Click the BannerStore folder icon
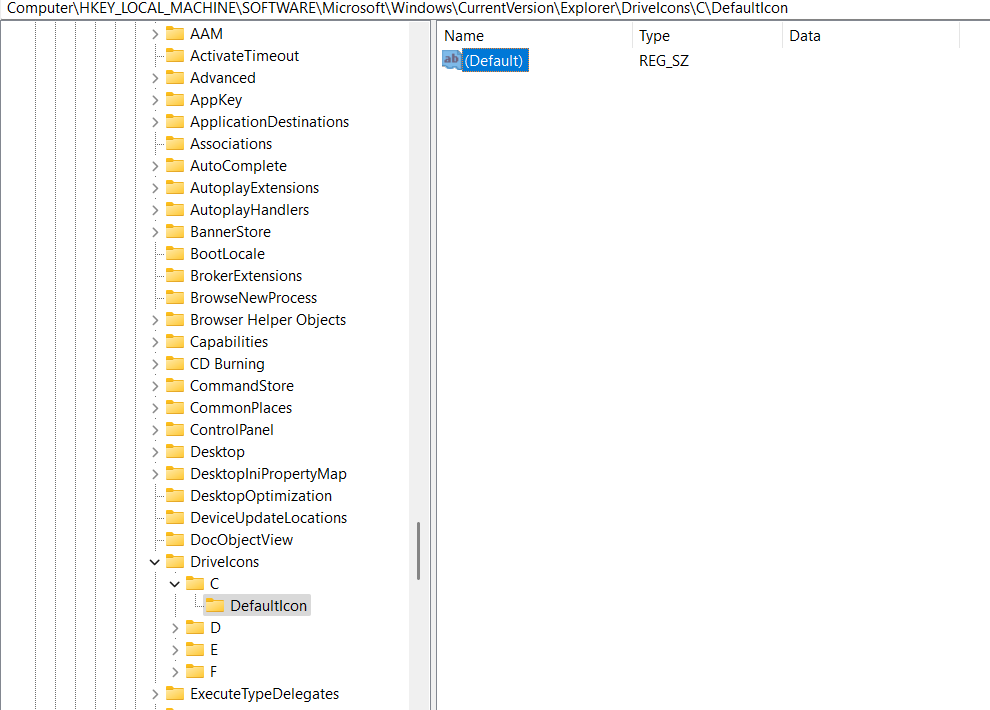This screenshot has height=710, width=990. (x=175, y=232)
